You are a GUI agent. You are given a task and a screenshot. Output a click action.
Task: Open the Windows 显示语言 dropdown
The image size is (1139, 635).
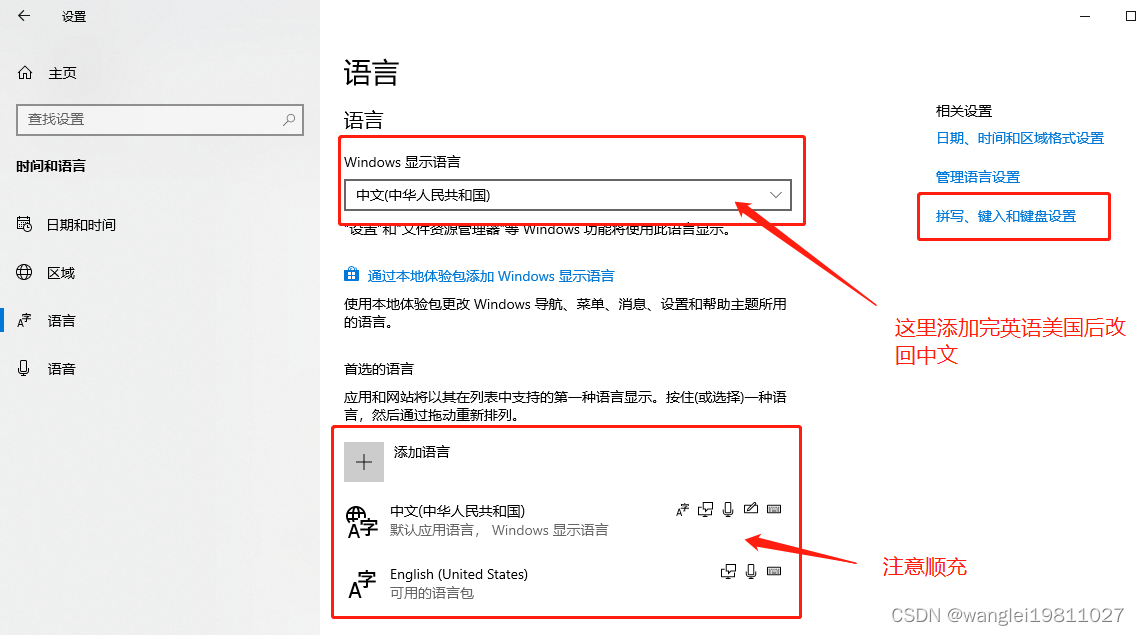click(568, 195)
